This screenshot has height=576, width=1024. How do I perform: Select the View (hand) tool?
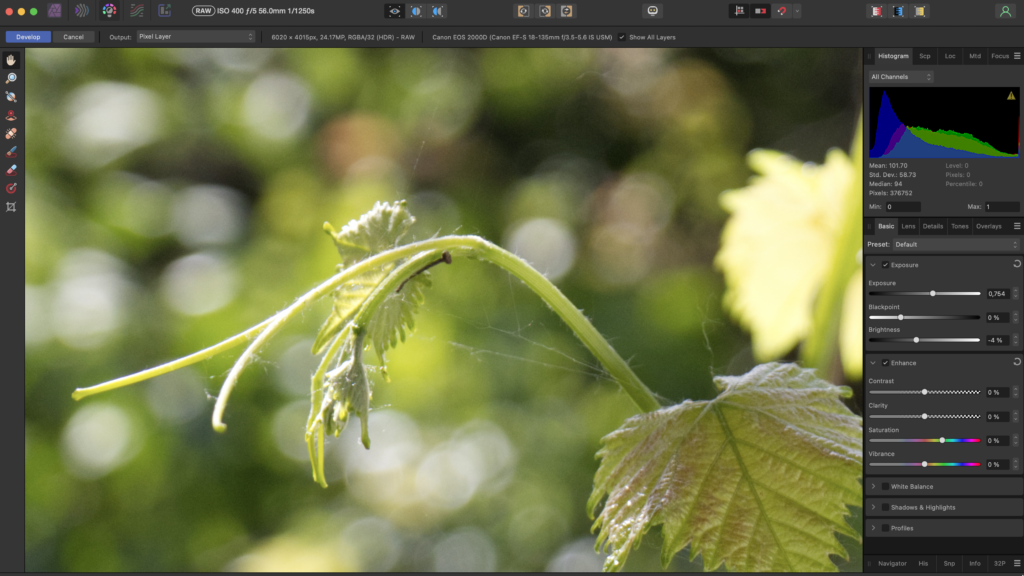pyautogui.click(x=11, y=60)
